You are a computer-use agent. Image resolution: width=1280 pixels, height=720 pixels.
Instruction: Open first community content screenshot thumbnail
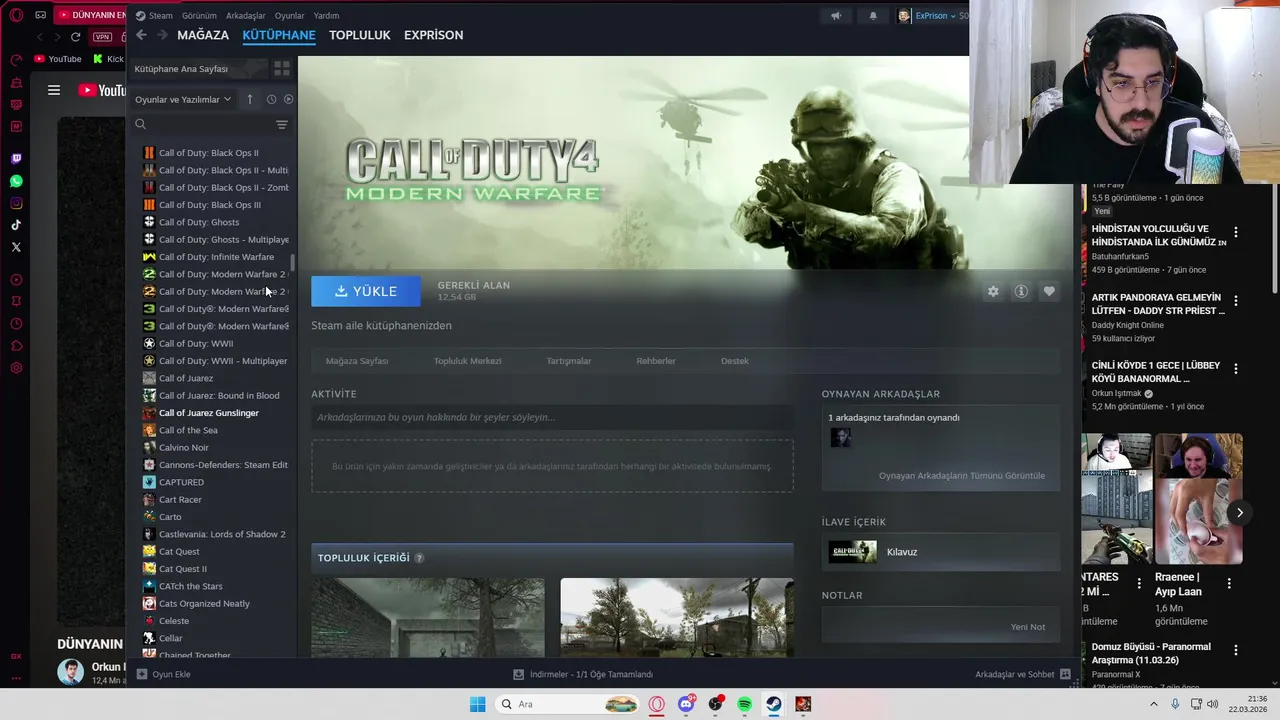point(428,617)
